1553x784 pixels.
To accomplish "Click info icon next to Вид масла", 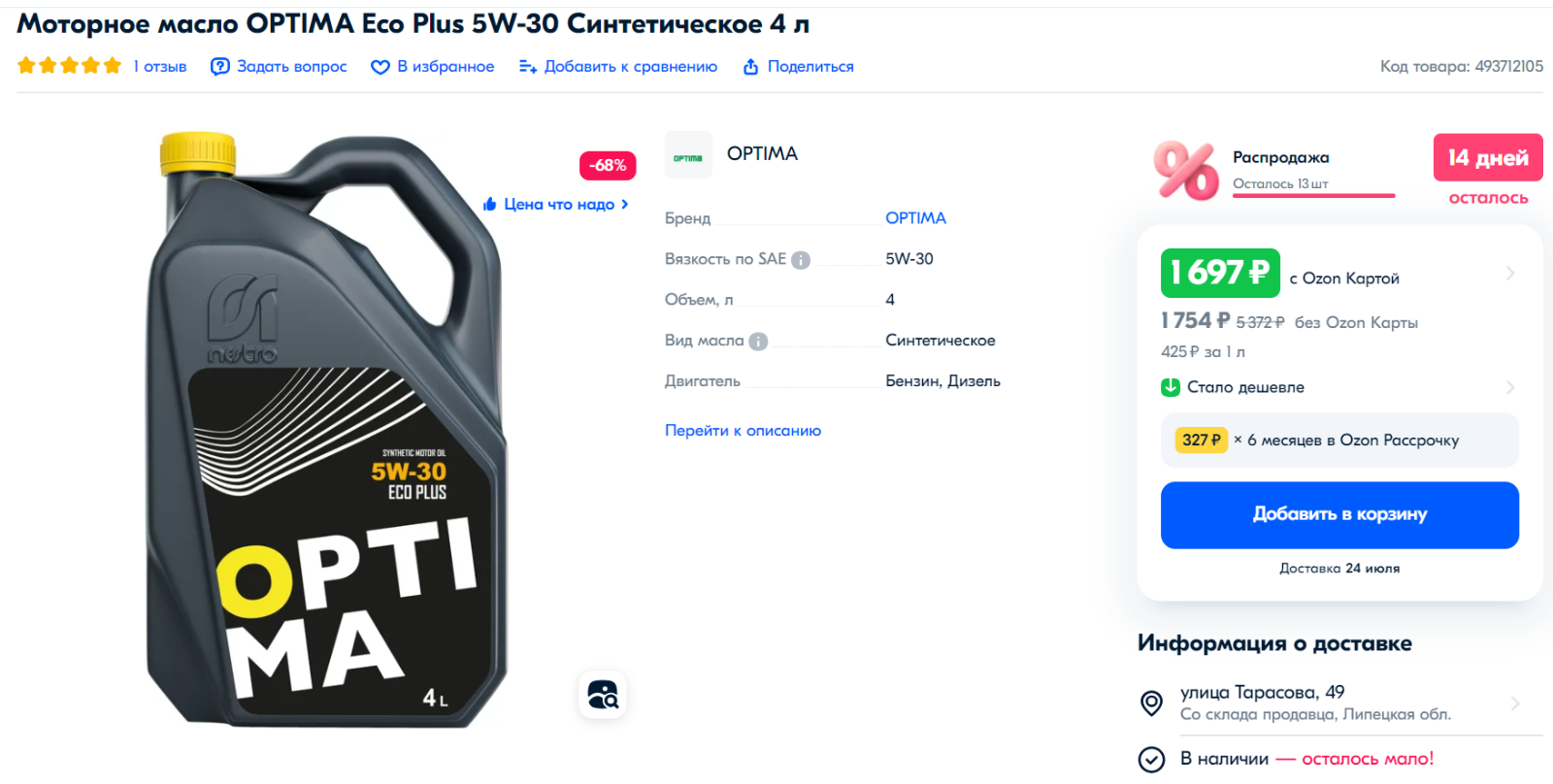I will point(759,342).
